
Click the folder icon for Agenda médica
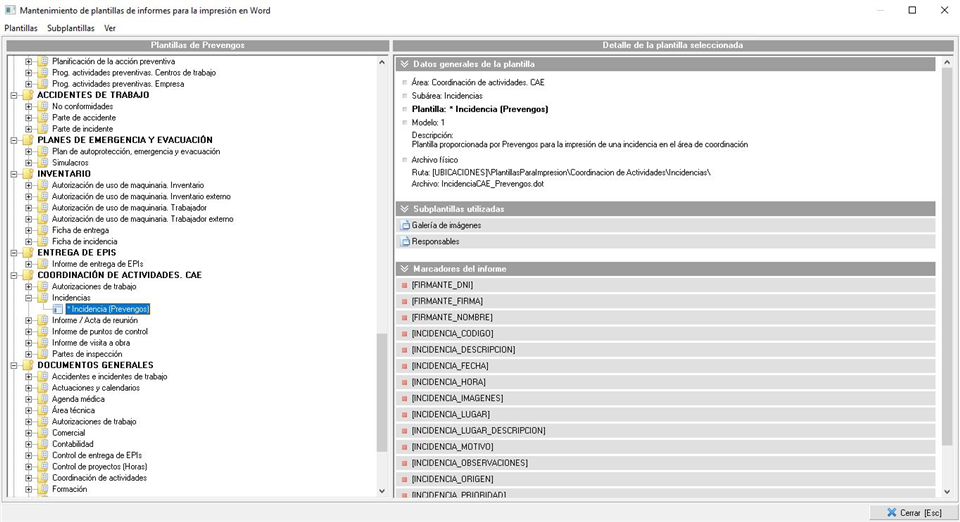(42, 399)
